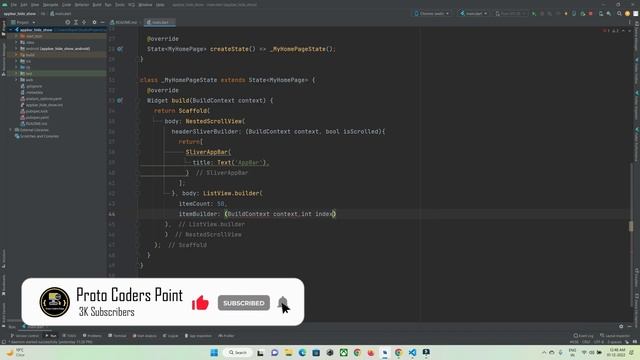Click Search Everywhere magnifier icon
Viewport: 640px width, 360px height.
click(619, 13)
